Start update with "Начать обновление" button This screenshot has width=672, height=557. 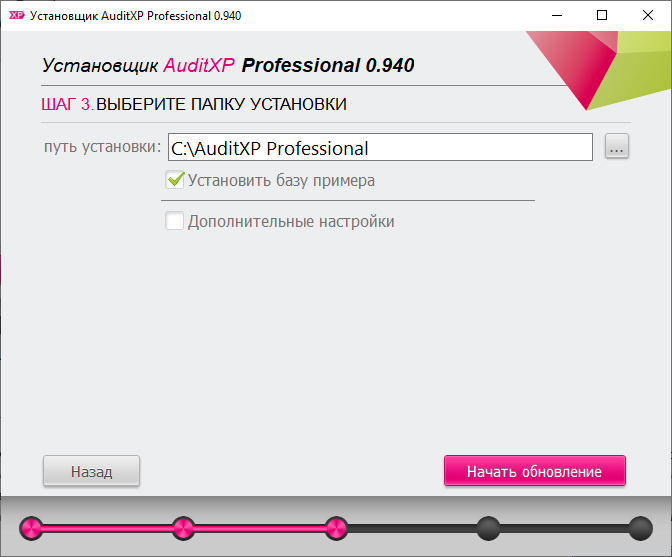click(535, 471)
